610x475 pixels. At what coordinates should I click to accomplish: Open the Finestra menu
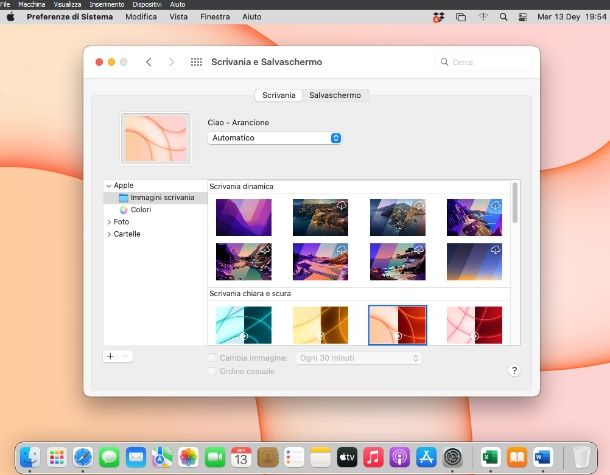215,17
